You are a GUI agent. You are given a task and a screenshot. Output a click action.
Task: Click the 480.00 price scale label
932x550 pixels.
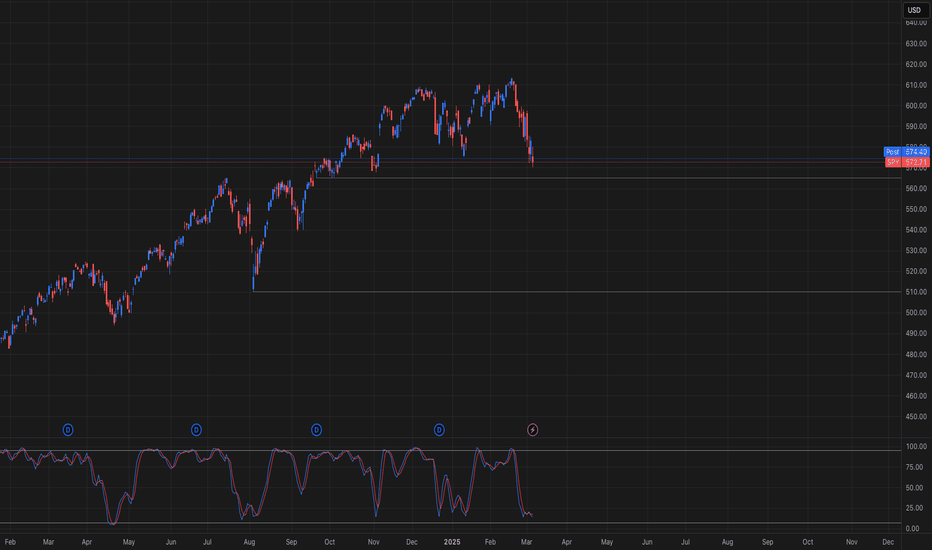tap(916, 354)
